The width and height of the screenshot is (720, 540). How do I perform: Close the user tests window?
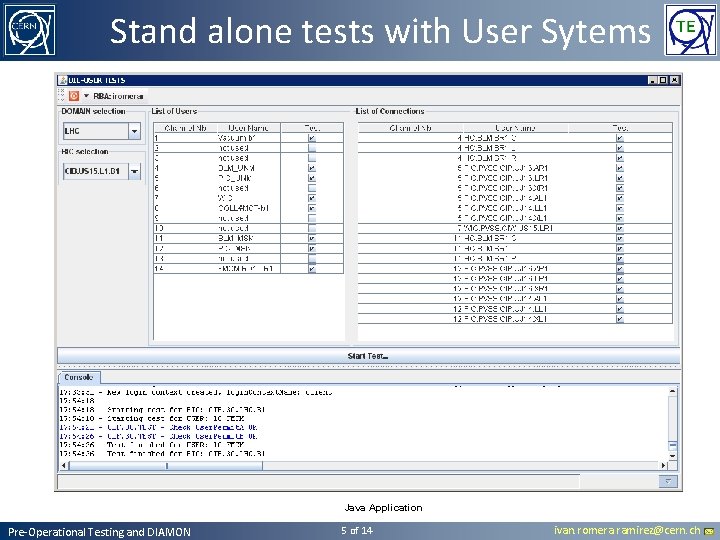tap(674, 80)
